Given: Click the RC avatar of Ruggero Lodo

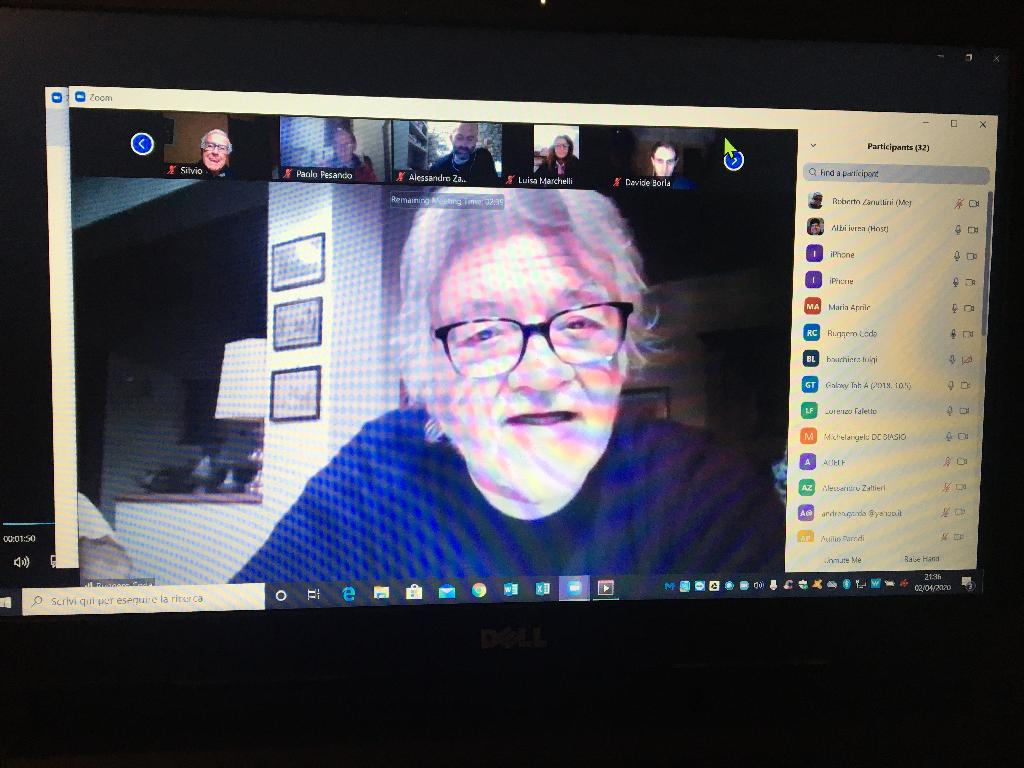Looking at the screenshot, I should click(x=812, y=332).
